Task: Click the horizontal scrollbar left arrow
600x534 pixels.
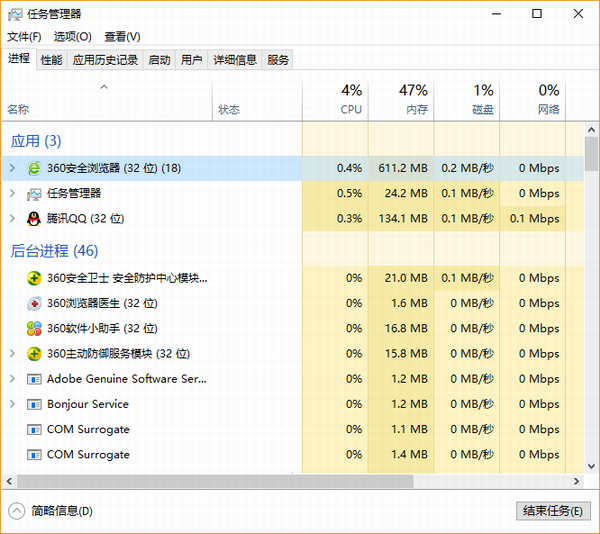Action: click(x=9, y=481)
